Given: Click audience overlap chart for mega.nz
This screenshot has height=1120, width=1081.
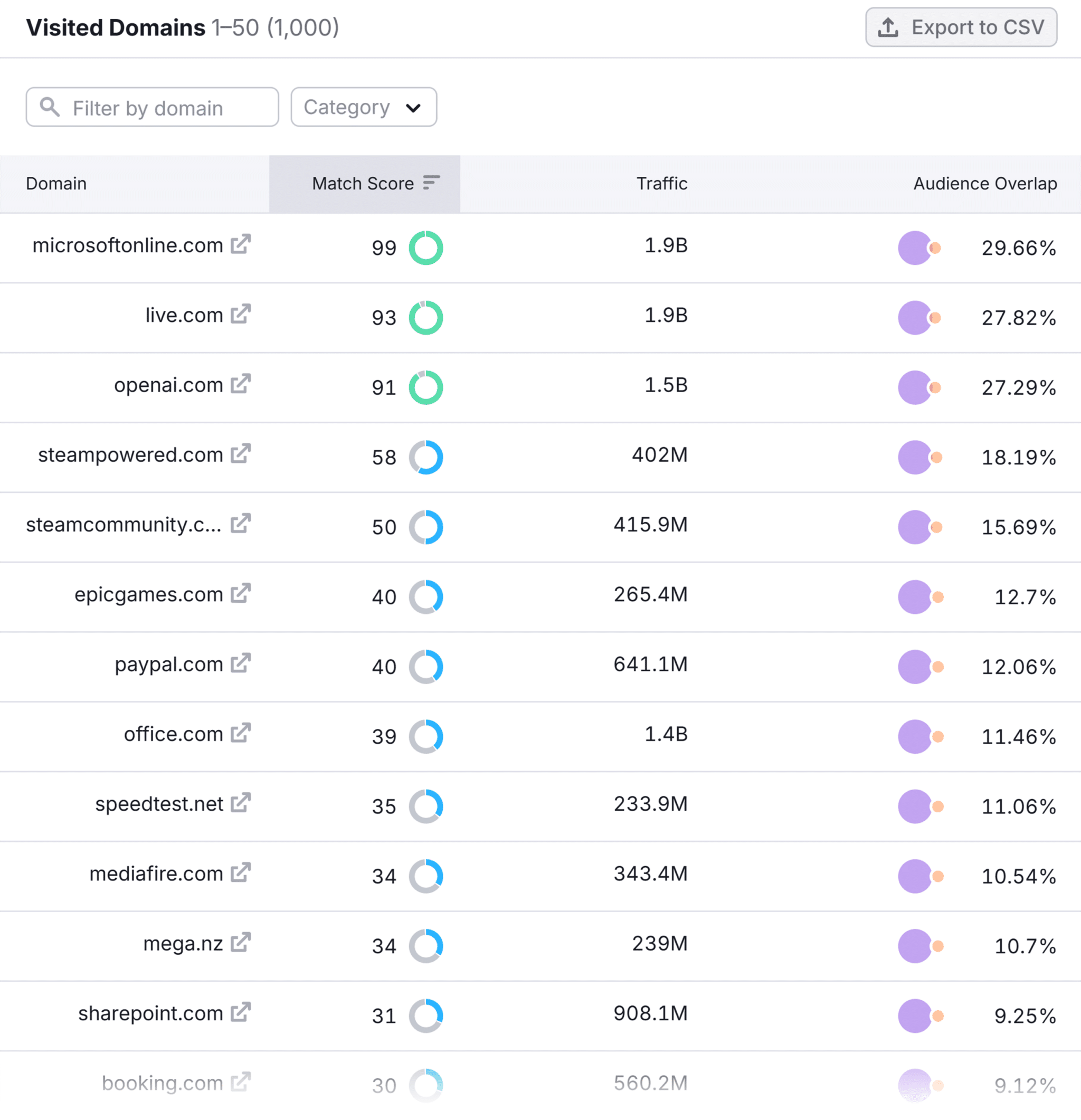Looking at the screenshot, I should (x=920, y=946).
